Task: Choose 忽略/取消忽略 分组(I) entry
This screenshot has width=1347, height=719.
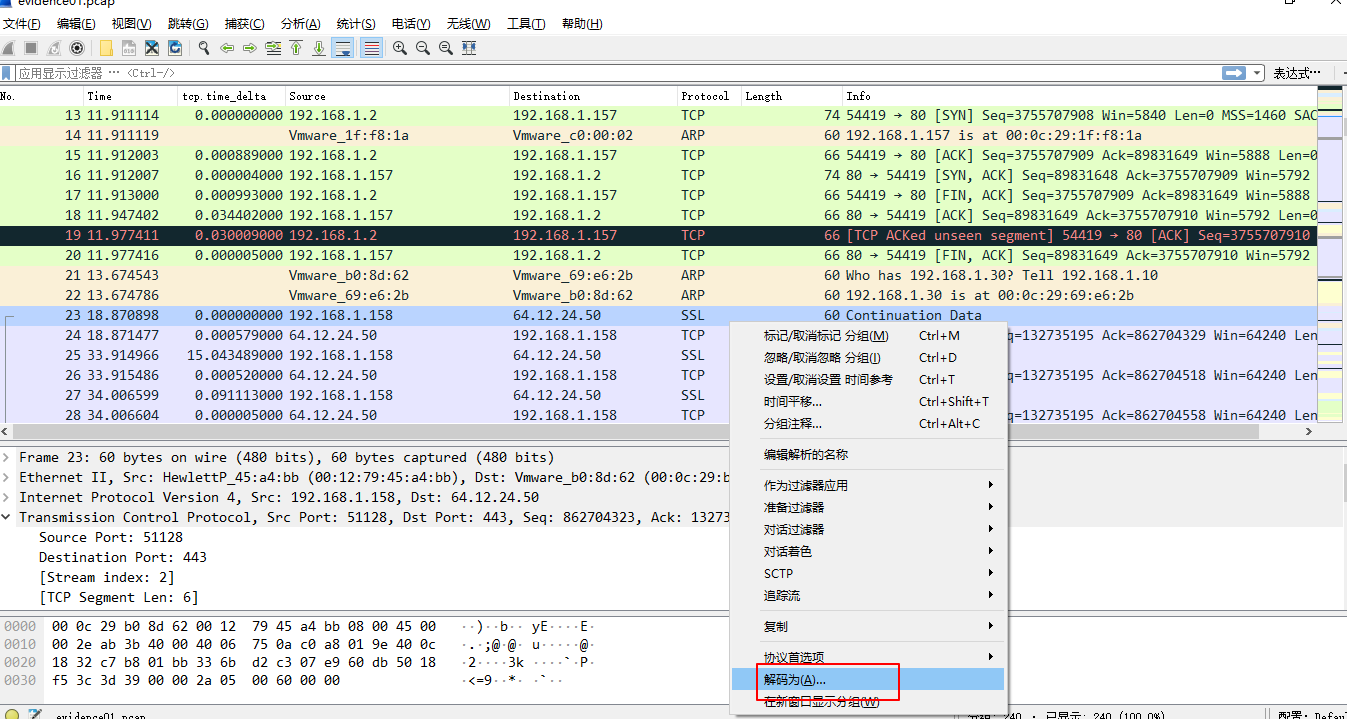Action: (867, 357)
